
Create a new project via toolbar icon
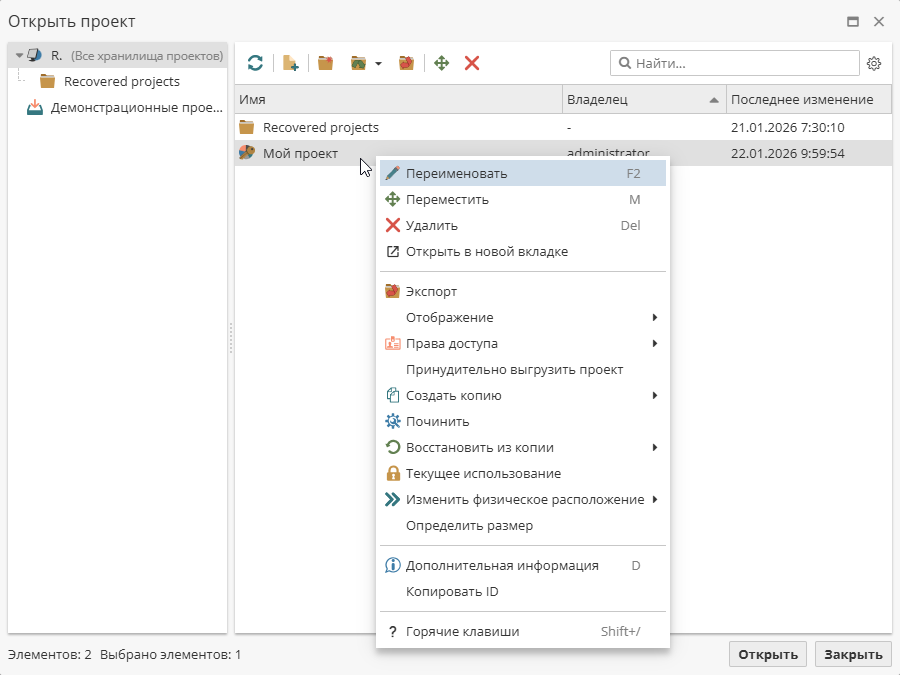pos(290,63)
